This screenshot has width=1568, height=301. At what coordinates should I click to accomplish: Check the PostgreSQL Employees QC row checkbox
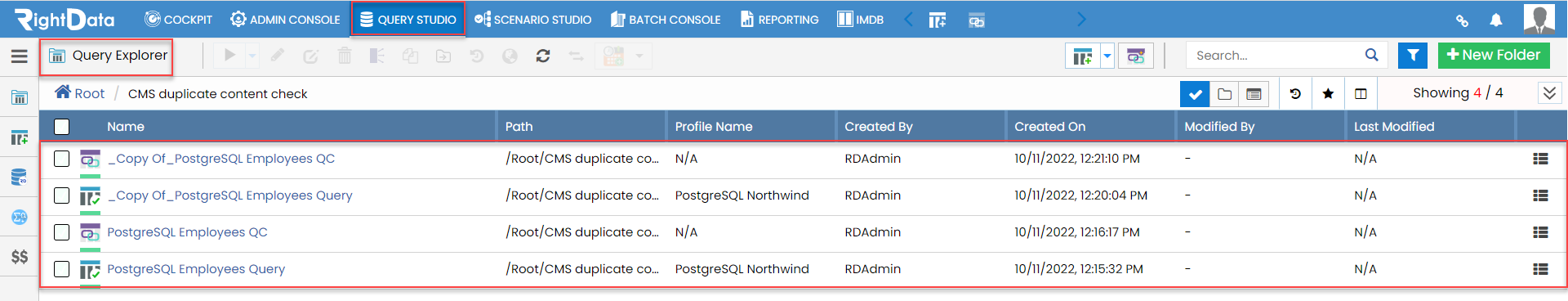[x=62, y=232]
